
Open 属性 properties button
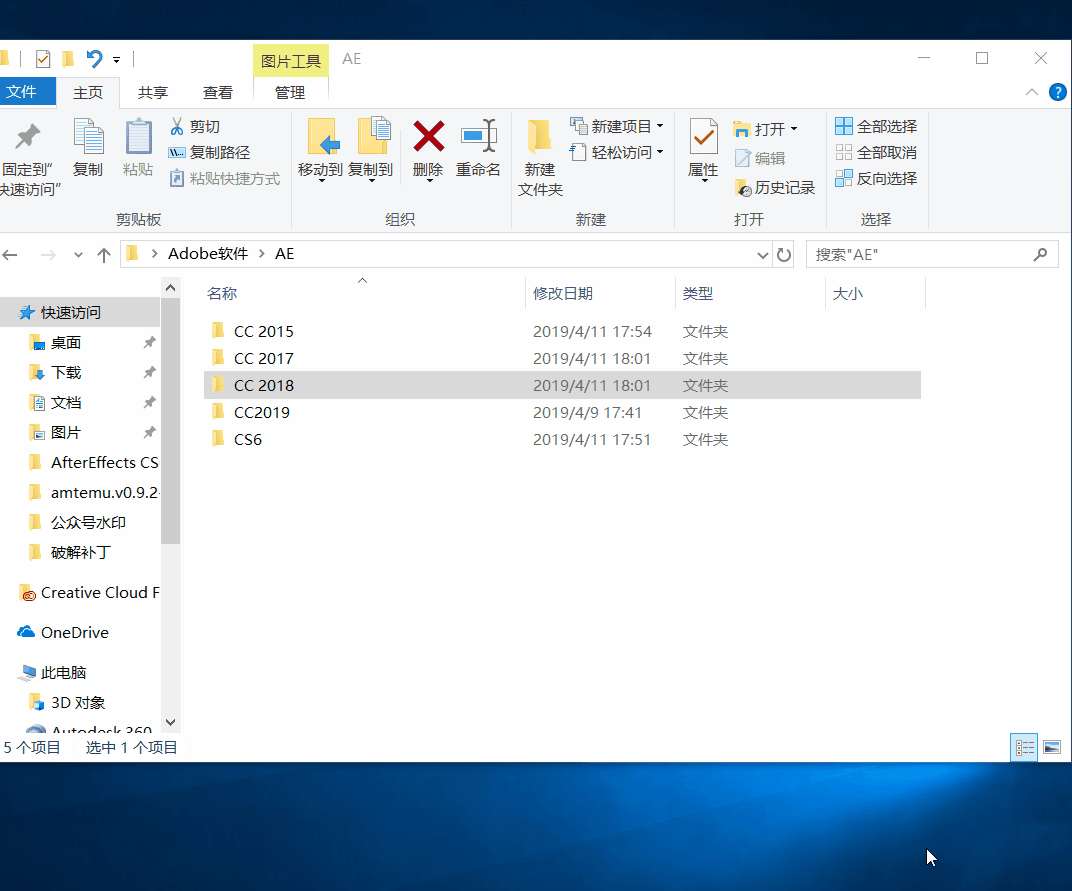point(704,149)
